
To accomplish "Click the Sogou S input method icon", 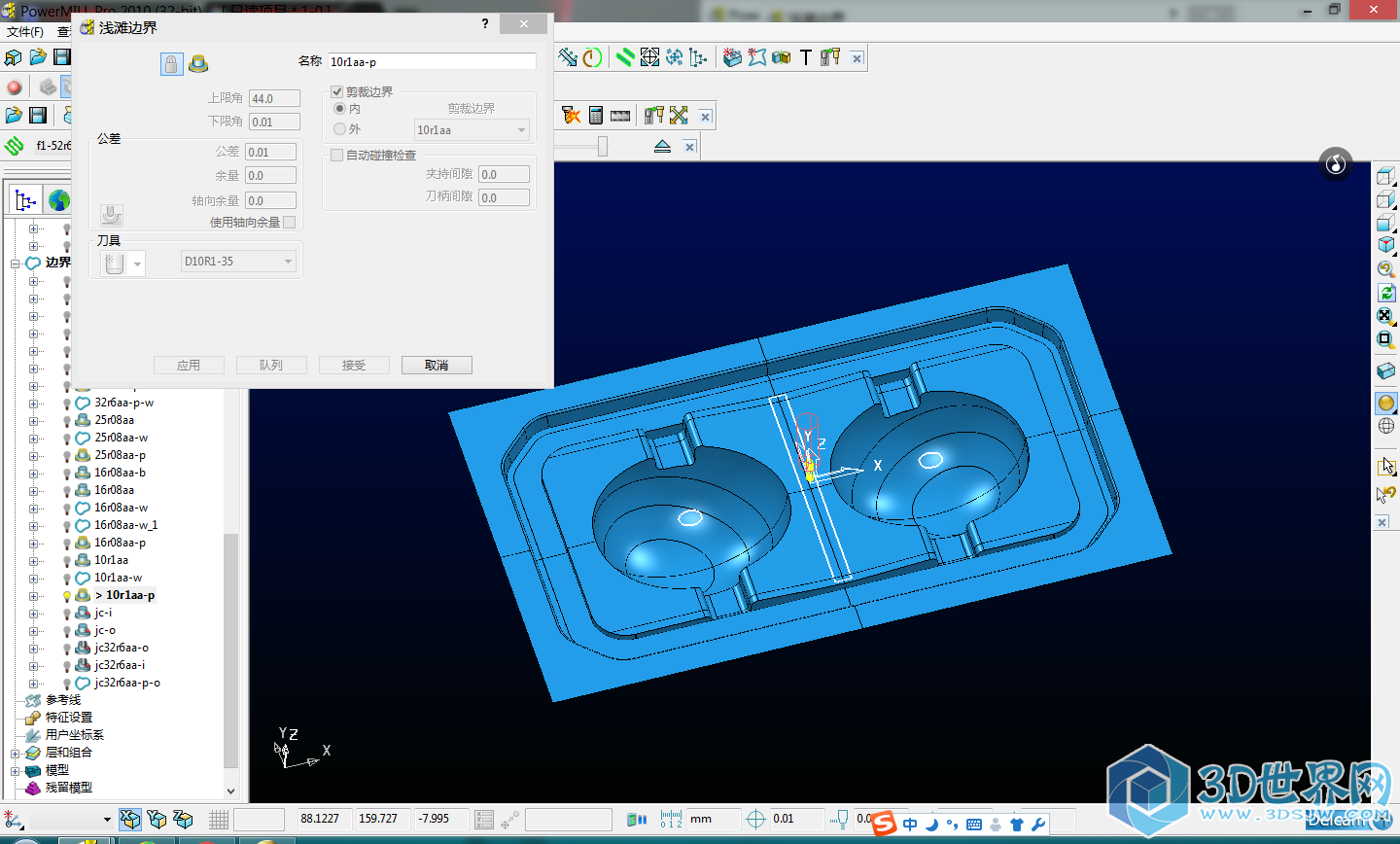I will tap(883, 824).
